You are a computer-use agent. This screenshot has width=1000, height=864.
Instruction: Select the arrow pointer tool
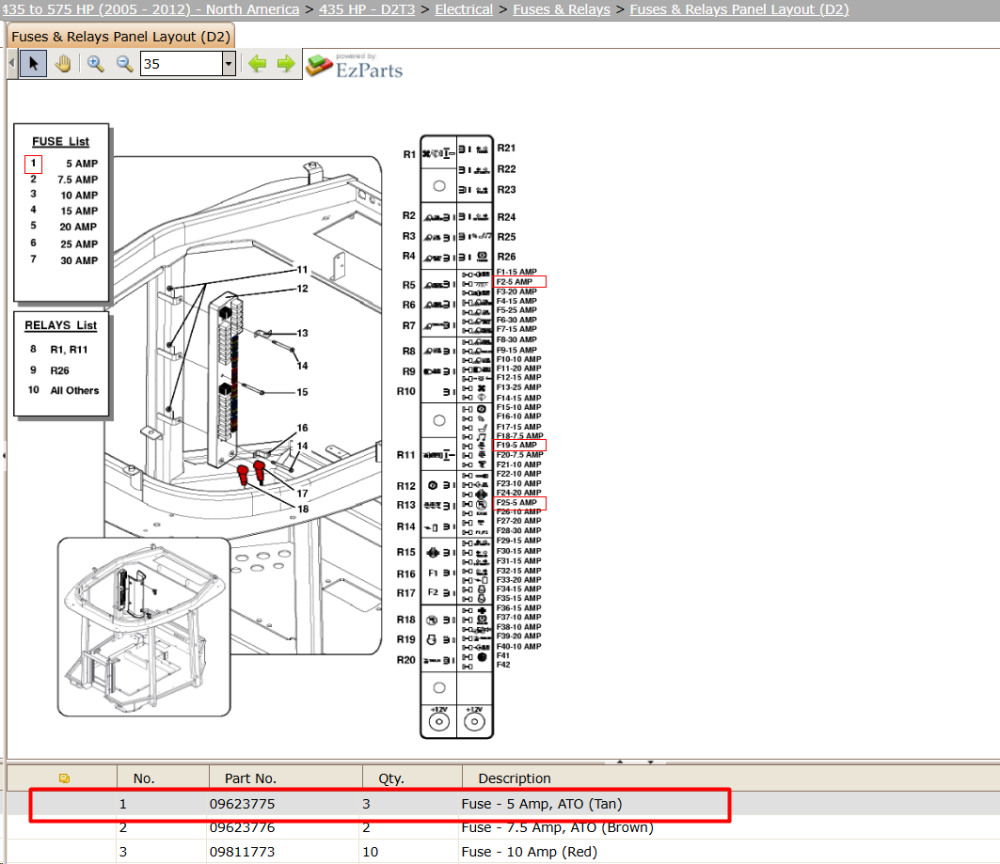tap(33, 64)
